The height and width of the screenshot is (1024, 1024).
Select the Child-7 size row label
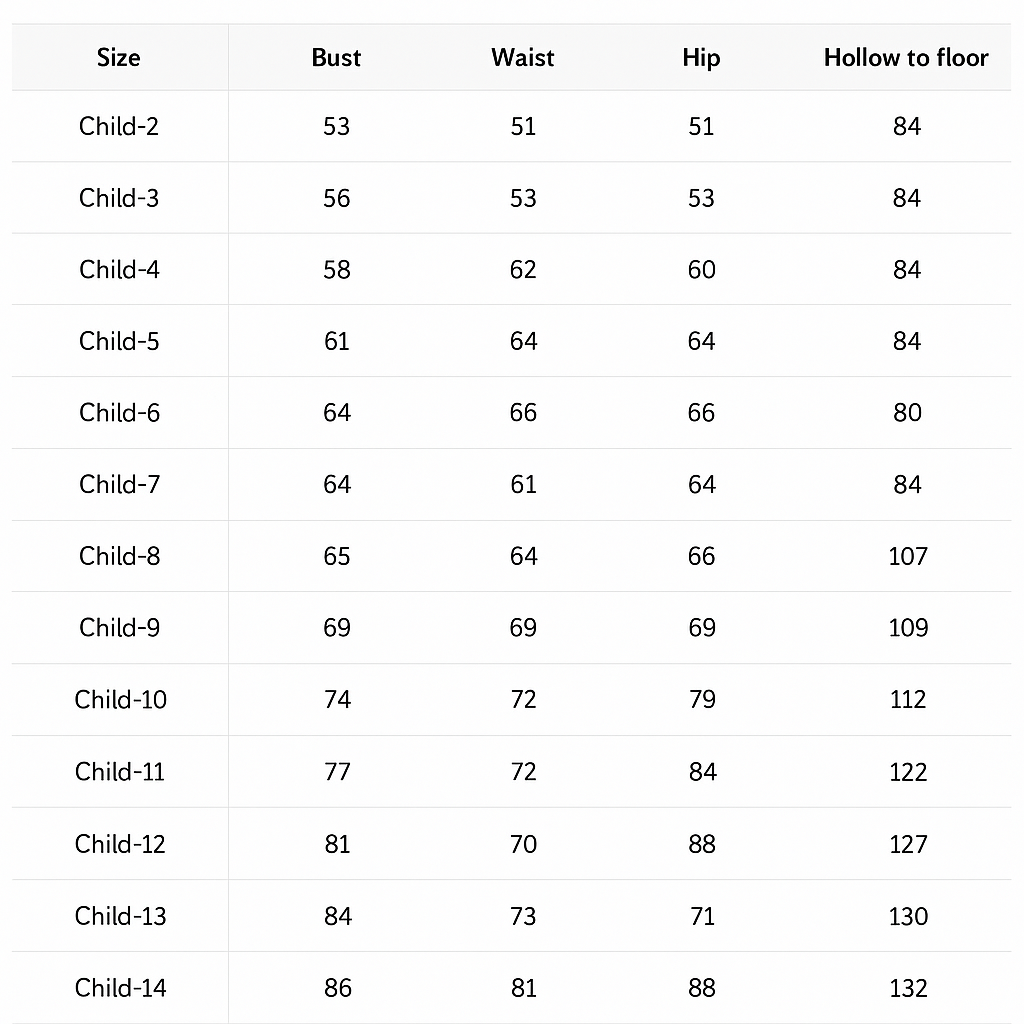pyautogui.click(x=119, y=485)
